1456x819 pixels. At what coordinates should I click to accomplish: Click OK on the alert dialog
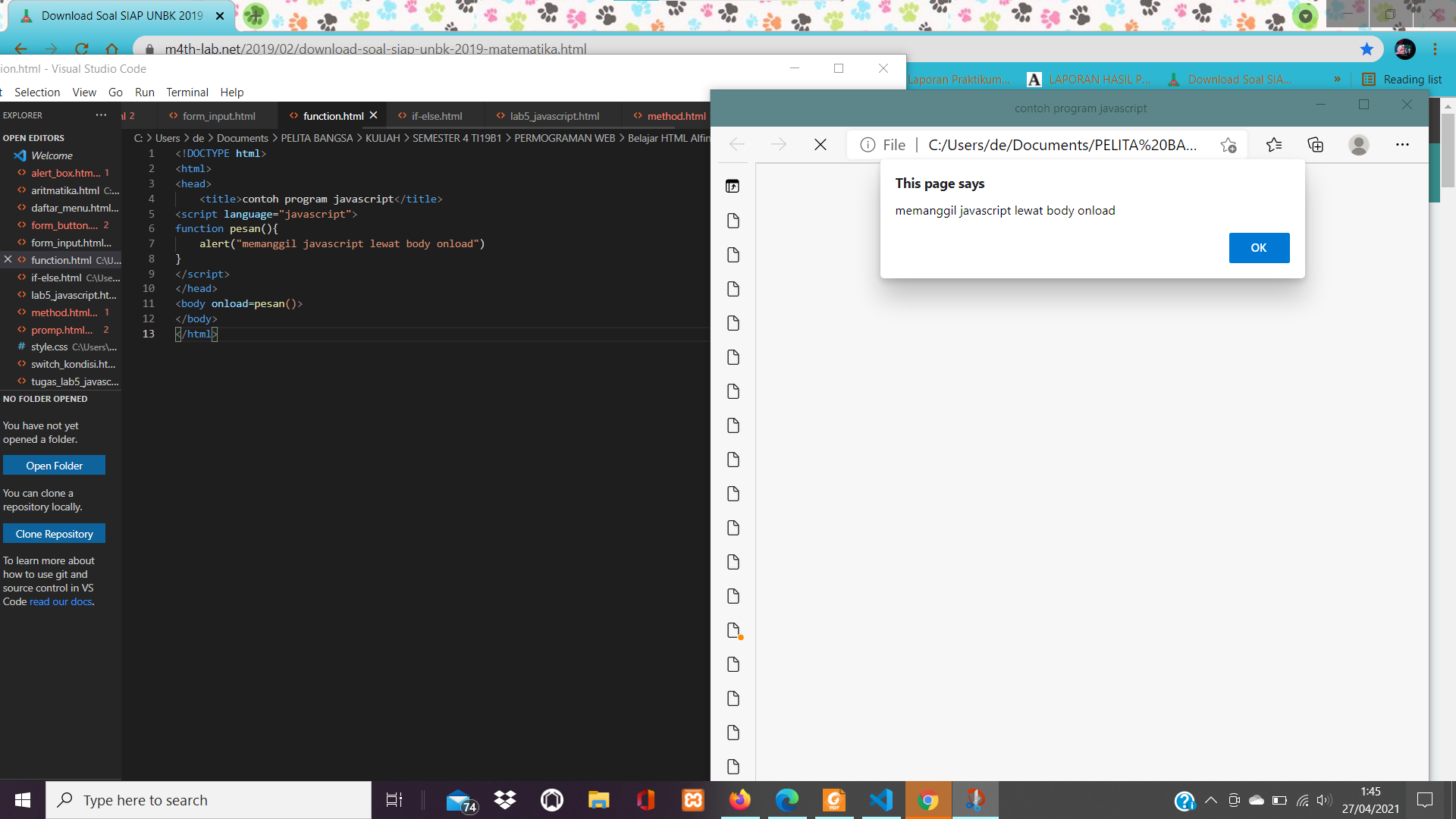click(x=1259, y=247)
